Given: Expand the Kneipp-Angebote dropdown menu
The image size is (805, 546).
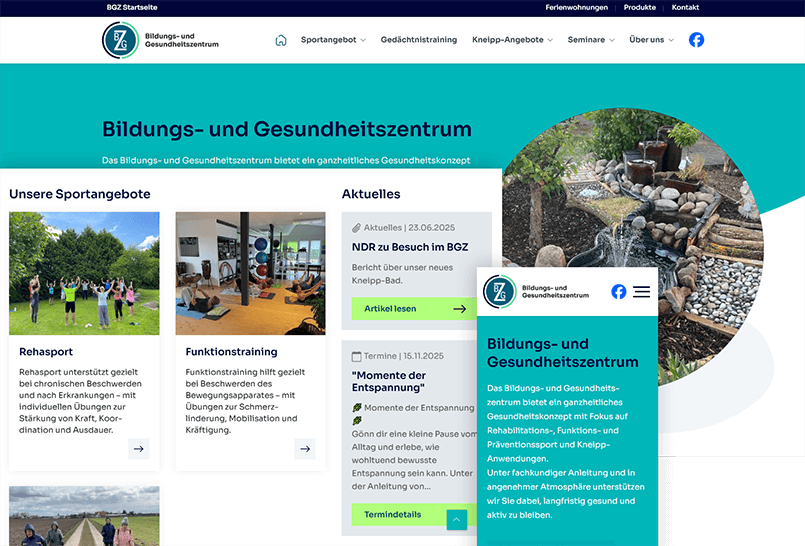Looking at the screenshot, I should (x=513, y=40).
